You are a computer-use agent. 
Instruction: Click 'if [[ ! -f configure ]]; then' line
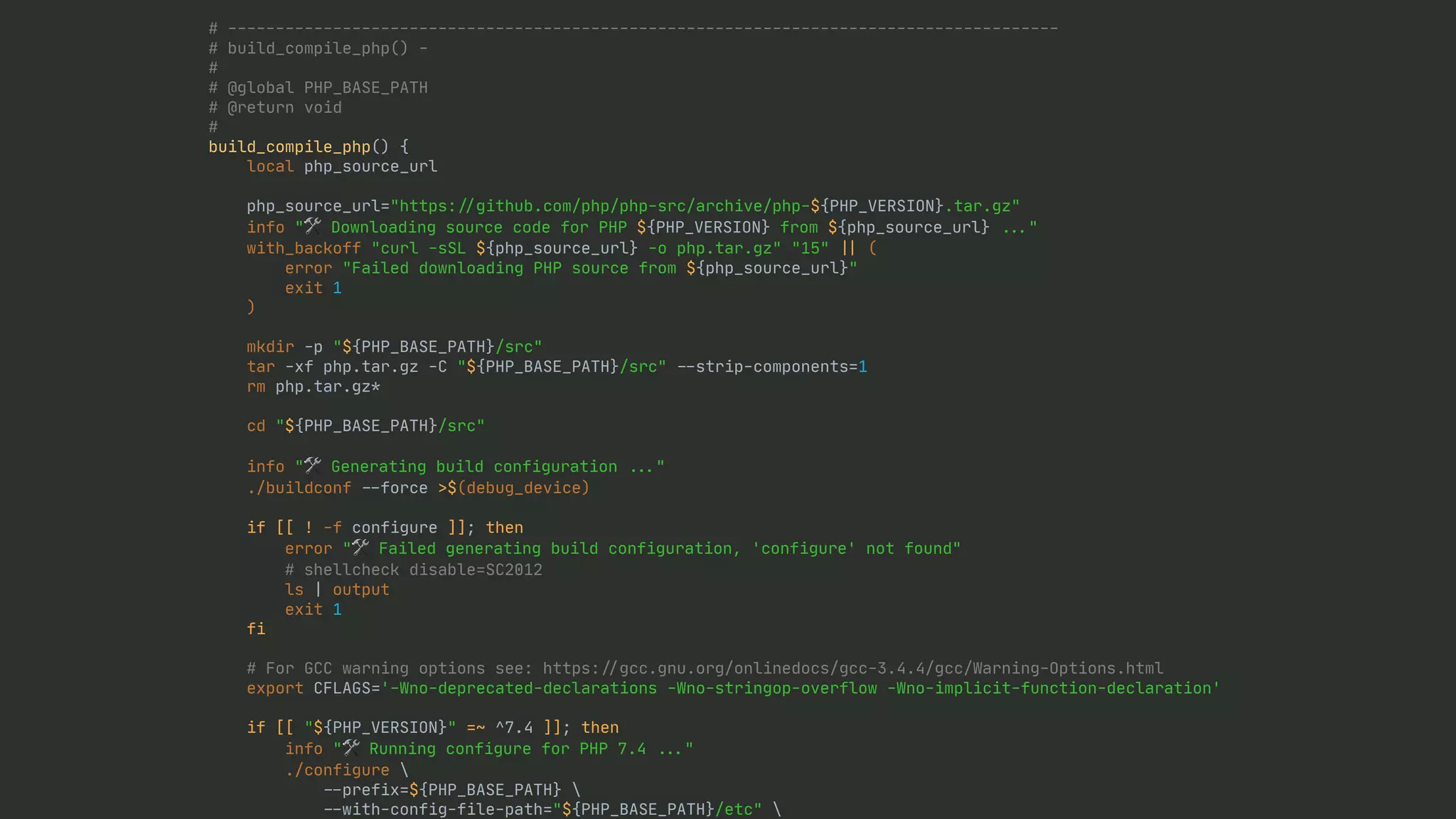click(x=385, y=528)
